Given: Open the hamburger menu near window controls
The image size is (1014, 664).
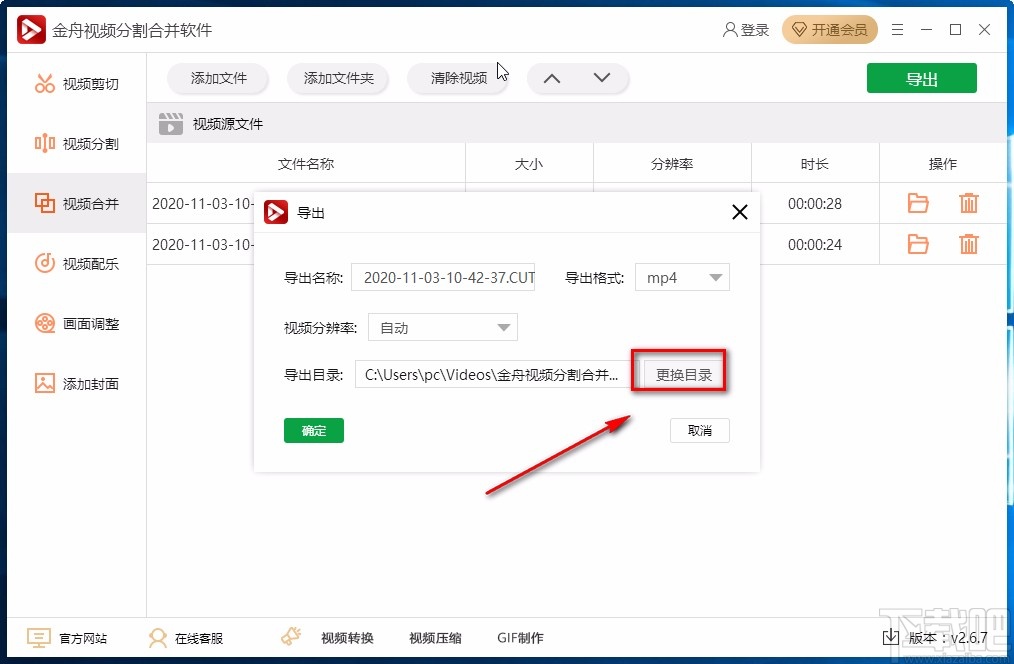Looking at the screenshot, I should (897, 30).
